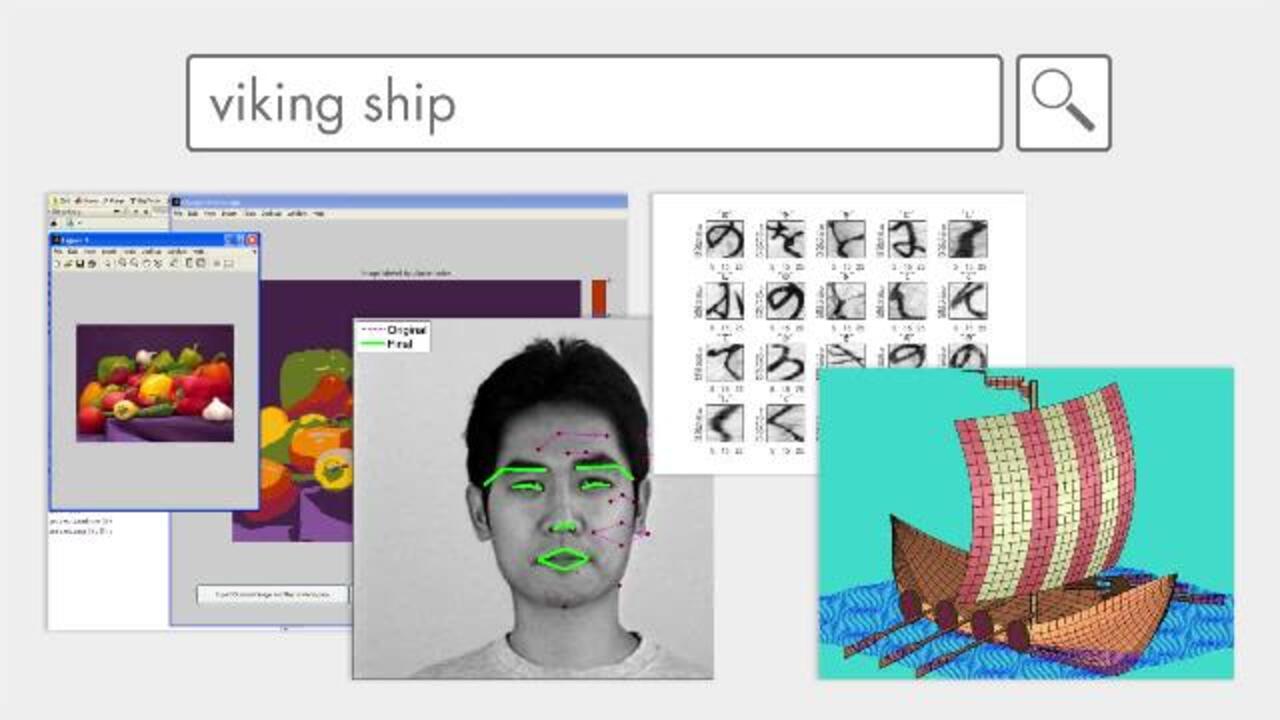Select Zoom In tool in peppers figure toolbar

(x=122, y=263)
